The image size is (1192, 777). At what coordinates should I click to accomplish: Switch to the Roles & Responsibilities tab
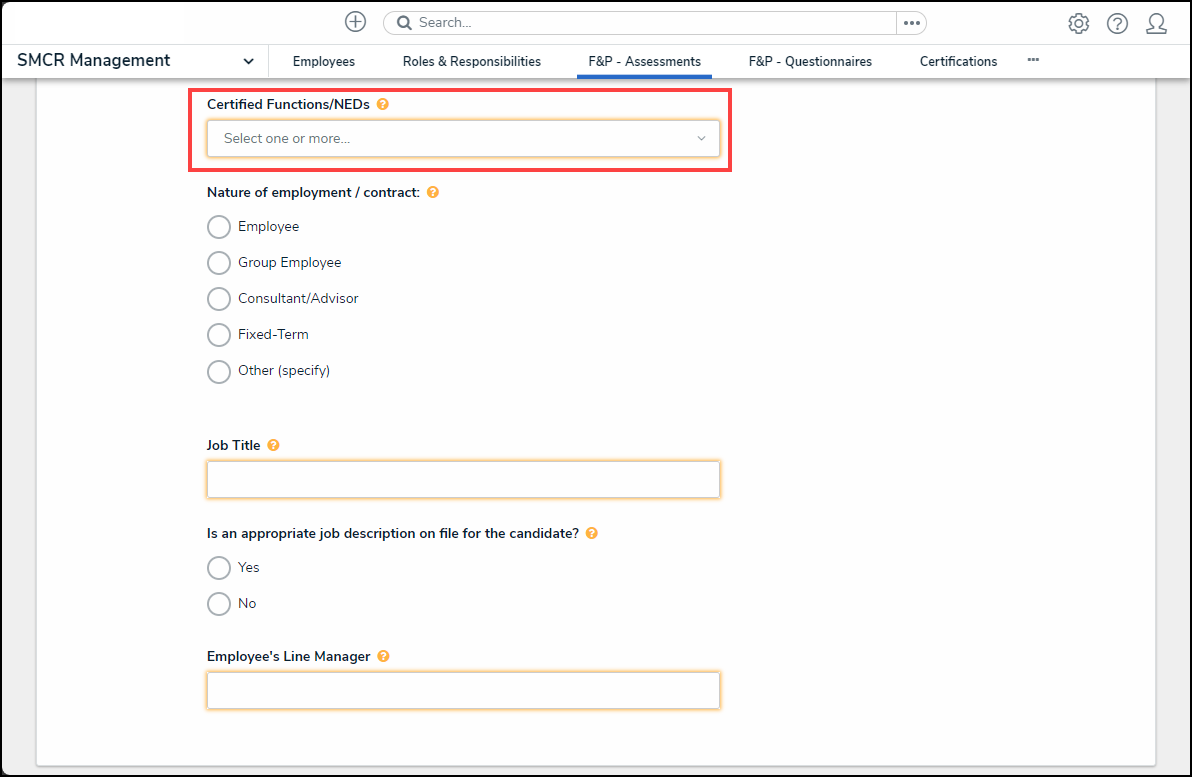tap(472, 62)
